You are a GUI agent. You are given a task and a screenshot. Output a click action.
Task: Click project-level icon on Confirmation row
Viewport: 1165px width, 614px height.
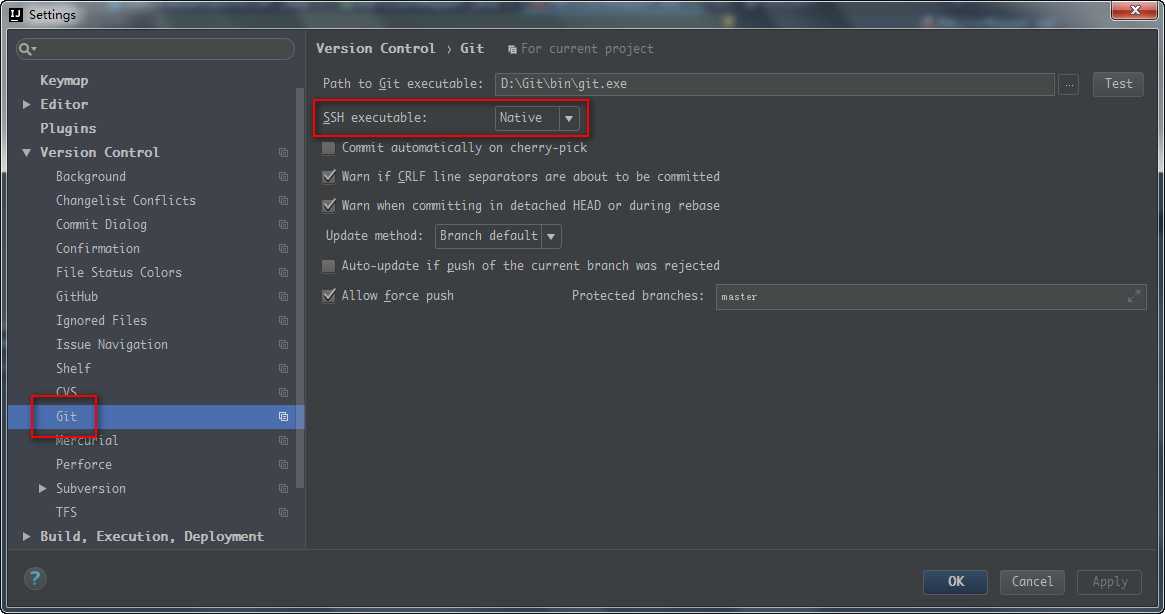tap(283, 248)
